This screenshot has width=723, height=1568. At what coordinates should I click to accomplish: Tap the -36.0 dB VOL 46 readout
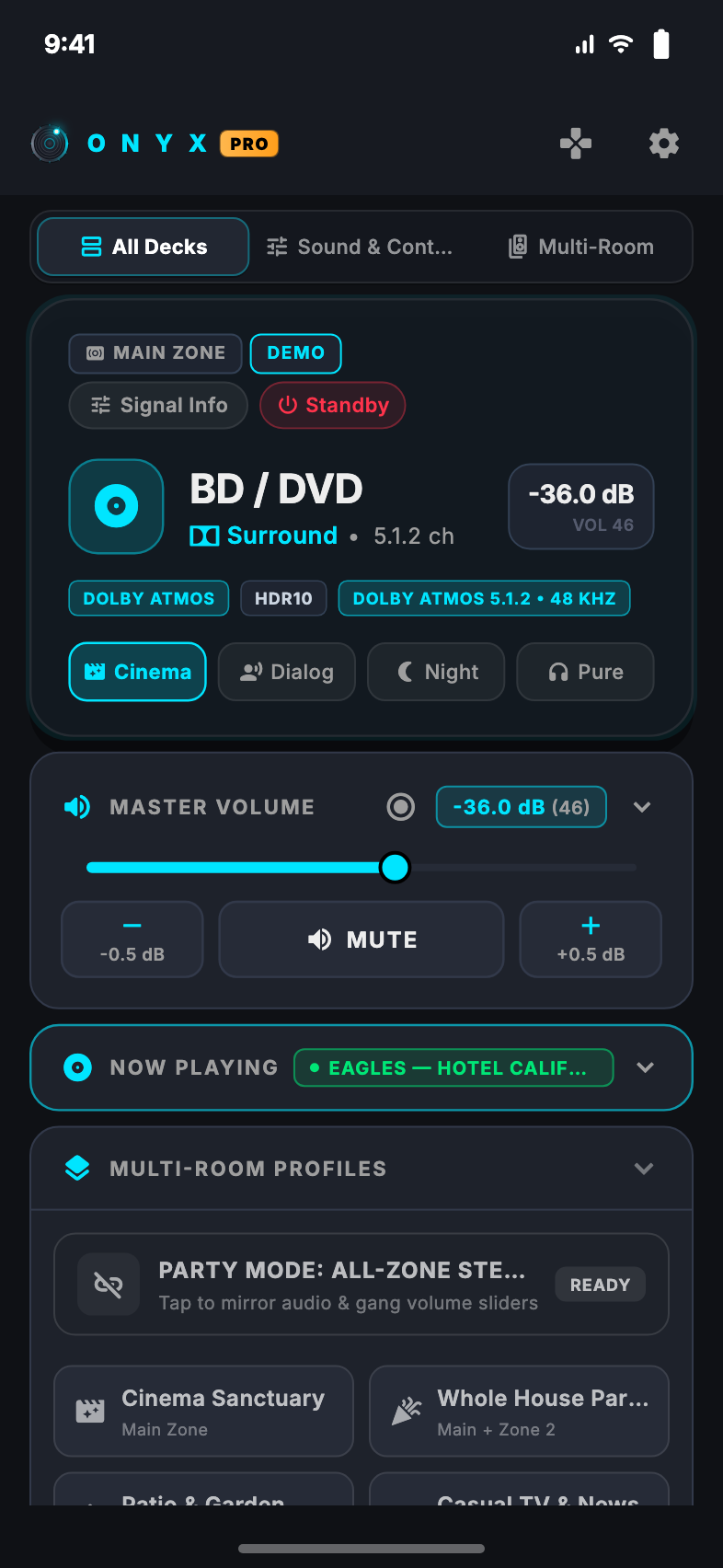coord(581,506)
